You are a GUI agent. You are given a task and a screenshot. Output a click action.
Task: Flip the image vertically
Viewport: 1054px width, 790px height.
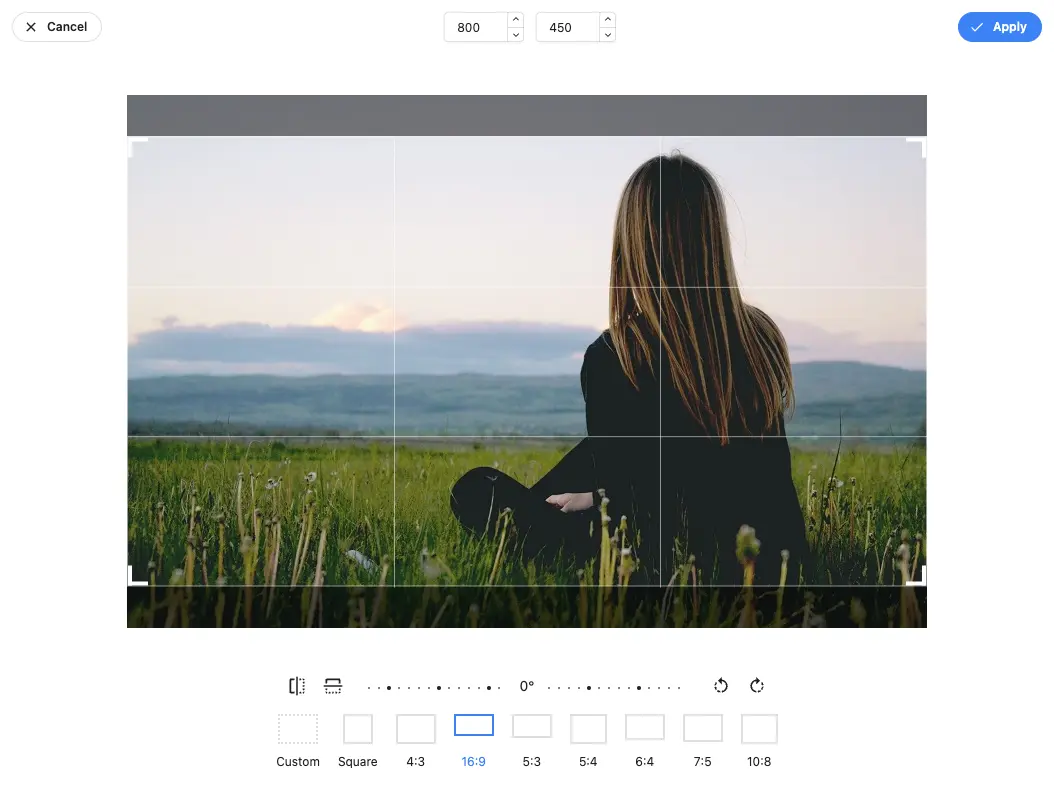pyautogui.click(x=333, y=686)
